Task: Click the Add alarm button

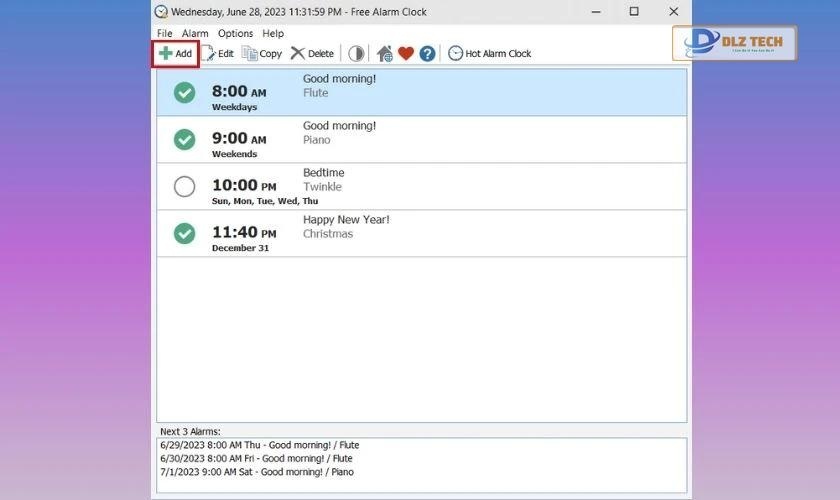Action: coord(175,53)
